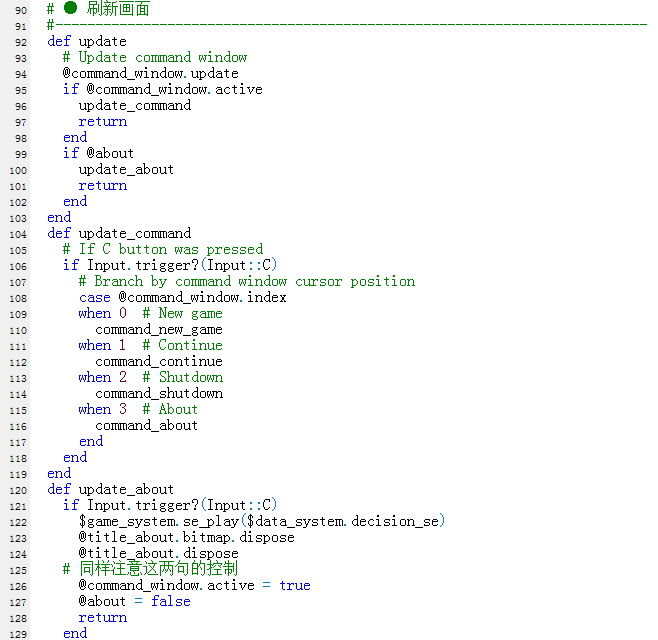Viewport: 658px width, 640px height.
Task: Click 'def update_command' on line 104
Action: [x=119, y=233]
